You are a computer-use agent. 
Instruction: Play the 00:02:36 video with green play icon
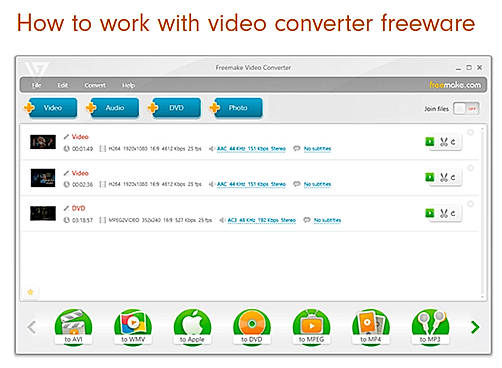click(x=430, y=177)
